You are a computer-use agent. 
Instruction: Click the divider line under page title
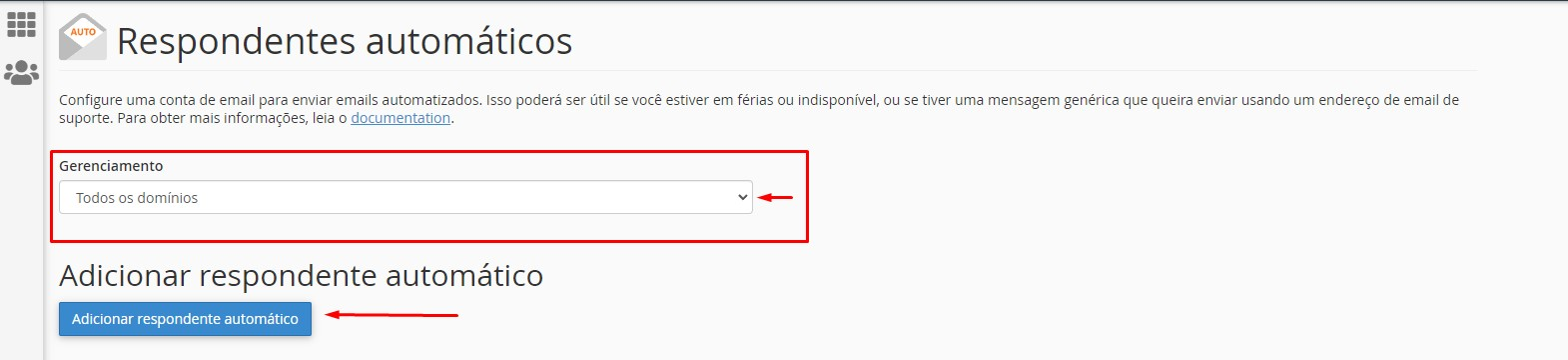click(767, 70)
